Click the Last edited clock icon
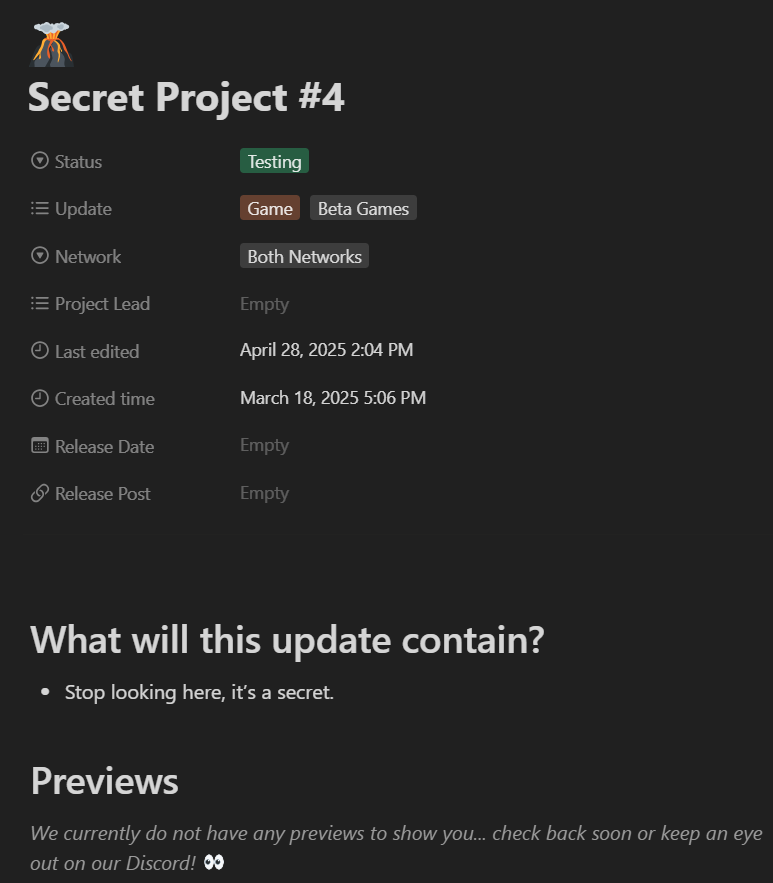The width and height of the screenshot is (773, 883). [39, 351]
